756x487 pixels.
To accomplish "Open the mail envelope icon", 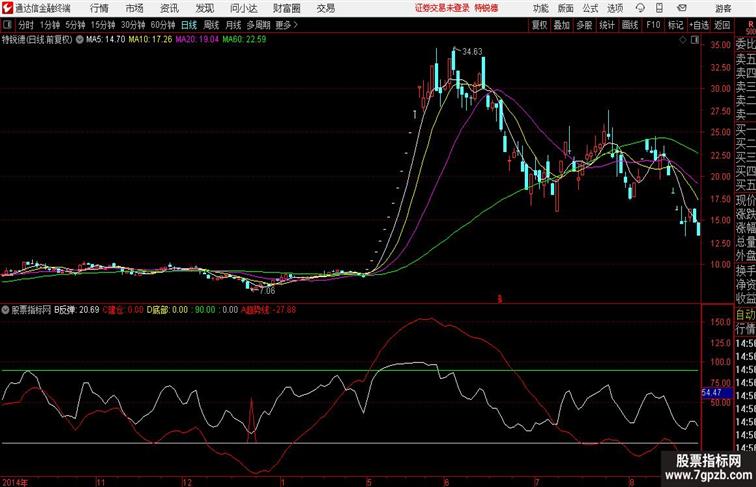I will point(682,8).
